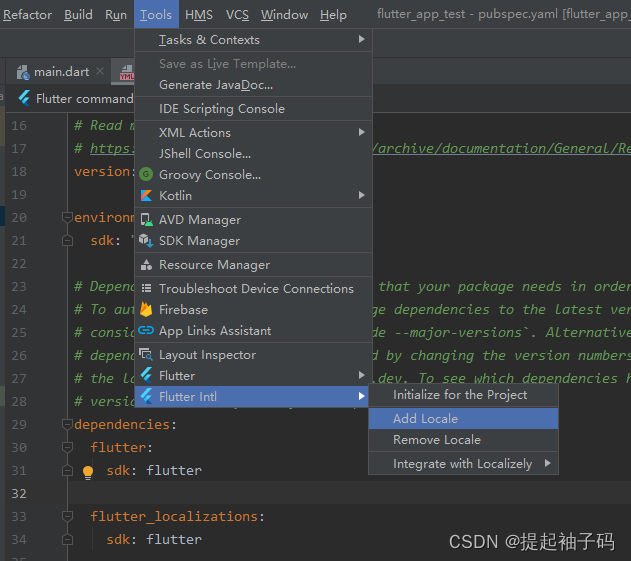Expand Flutter submenu arrow
The width and height of the screenshot is (631, 561).
tap(361, 375)
